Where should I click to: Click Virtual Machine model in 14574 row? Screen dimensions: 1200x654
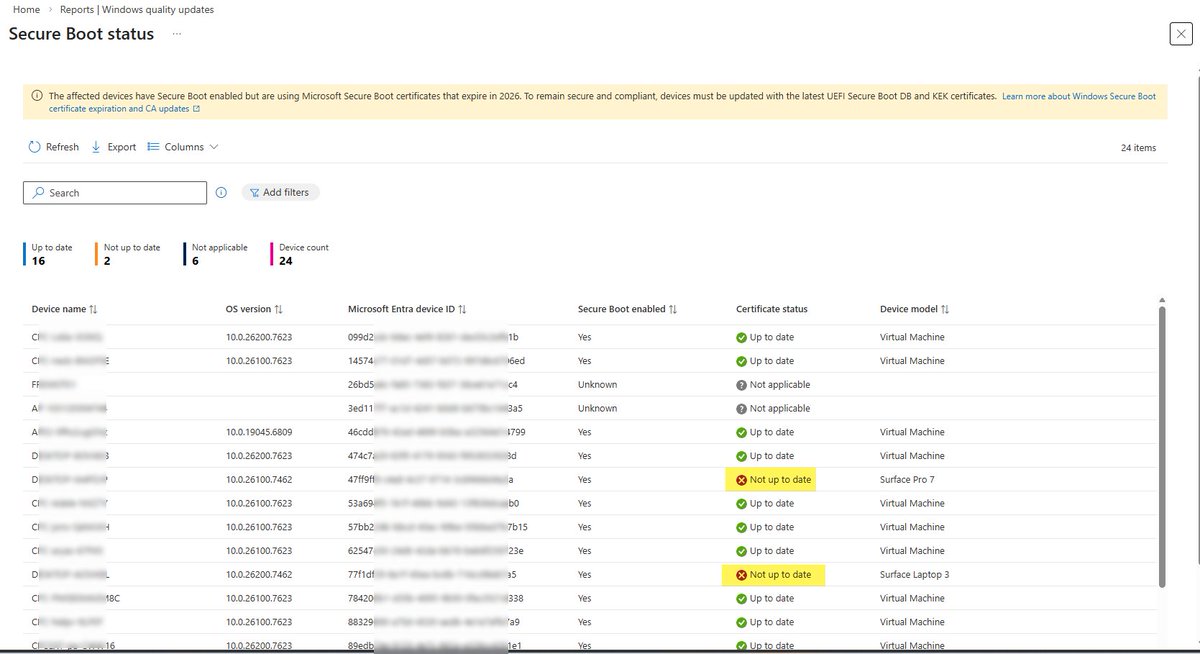click(x=912, y=361)
